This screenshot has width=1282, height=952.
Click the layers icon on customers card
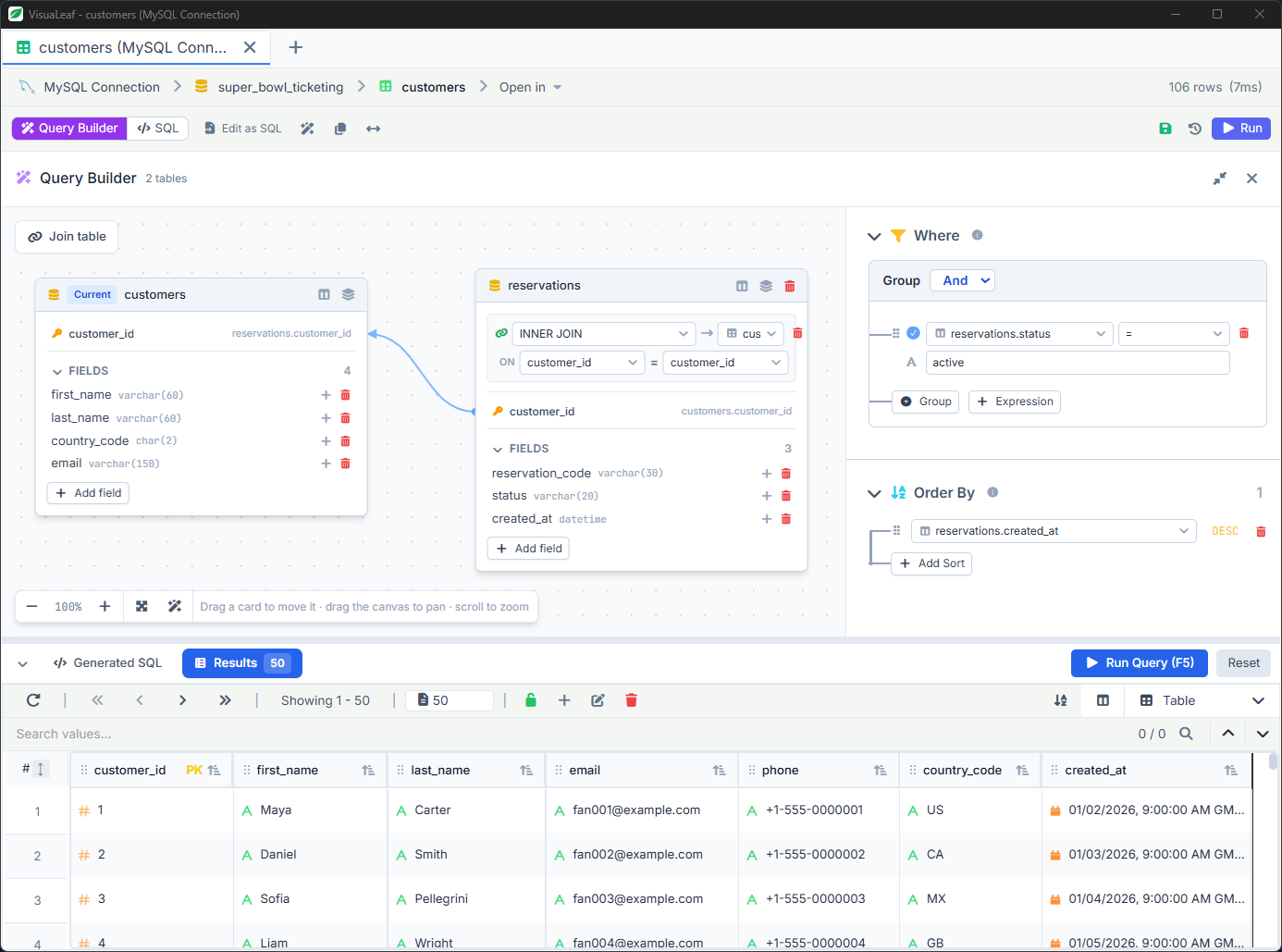(348, 294)
